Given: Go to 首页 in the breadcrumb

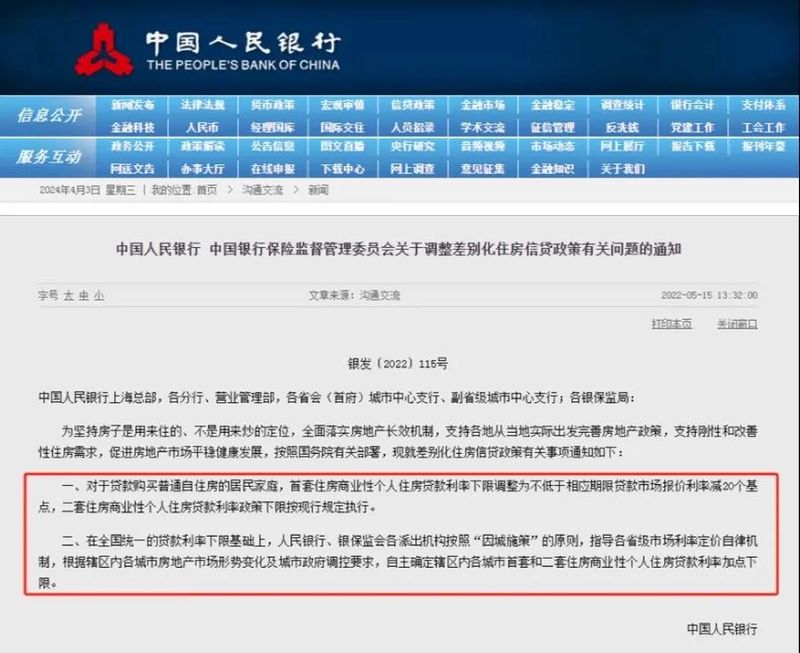Looking at the screenshot, I should [207, 190].
